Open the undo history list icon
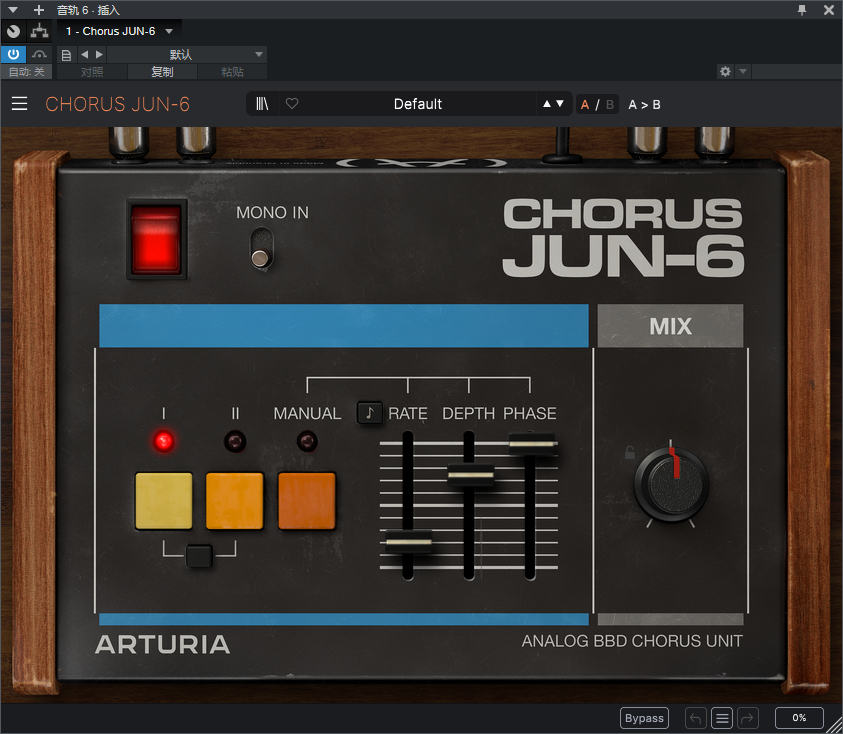This screenshot has width=843, height=734. click(722, 718)
